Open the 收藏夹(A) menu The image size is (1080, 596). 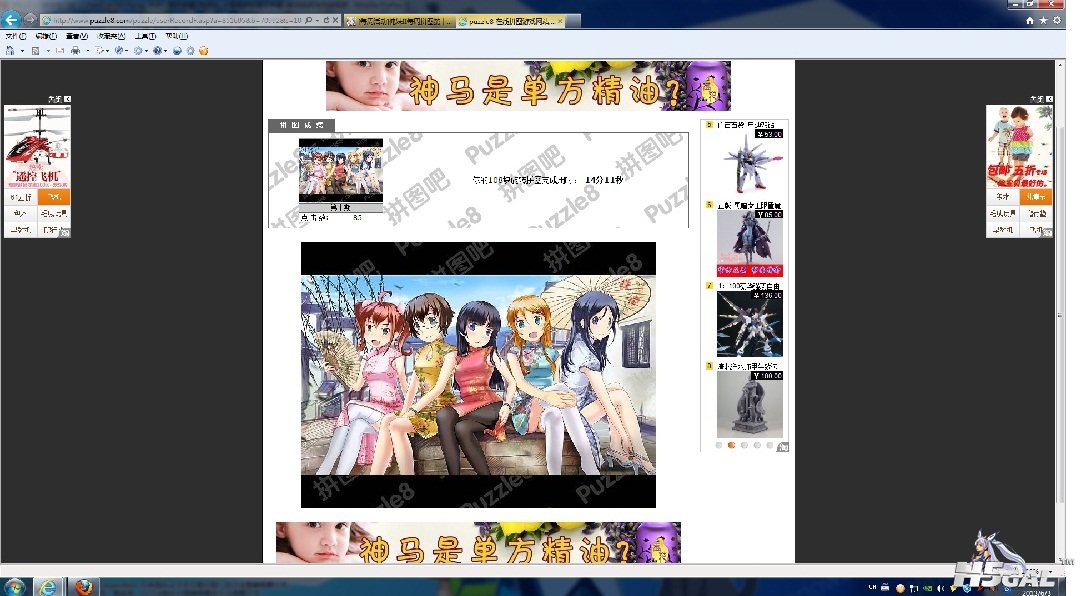click(111, 36)
